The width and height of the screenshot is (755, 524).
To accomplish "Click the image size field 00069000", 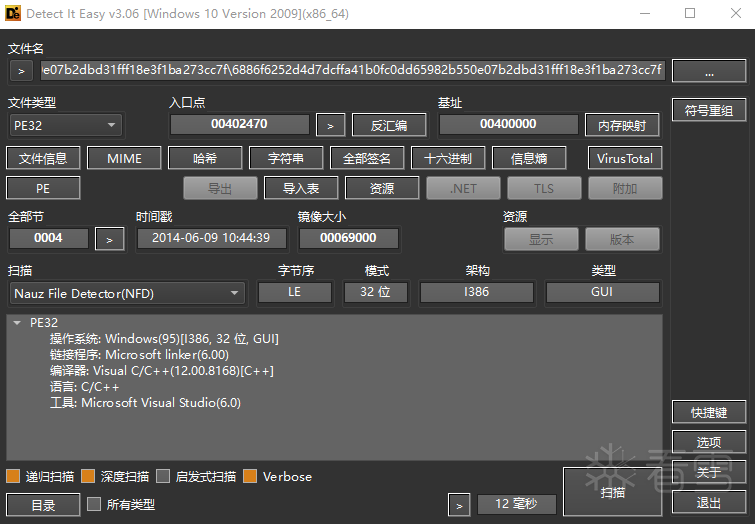I will click(x=348, y=238).
